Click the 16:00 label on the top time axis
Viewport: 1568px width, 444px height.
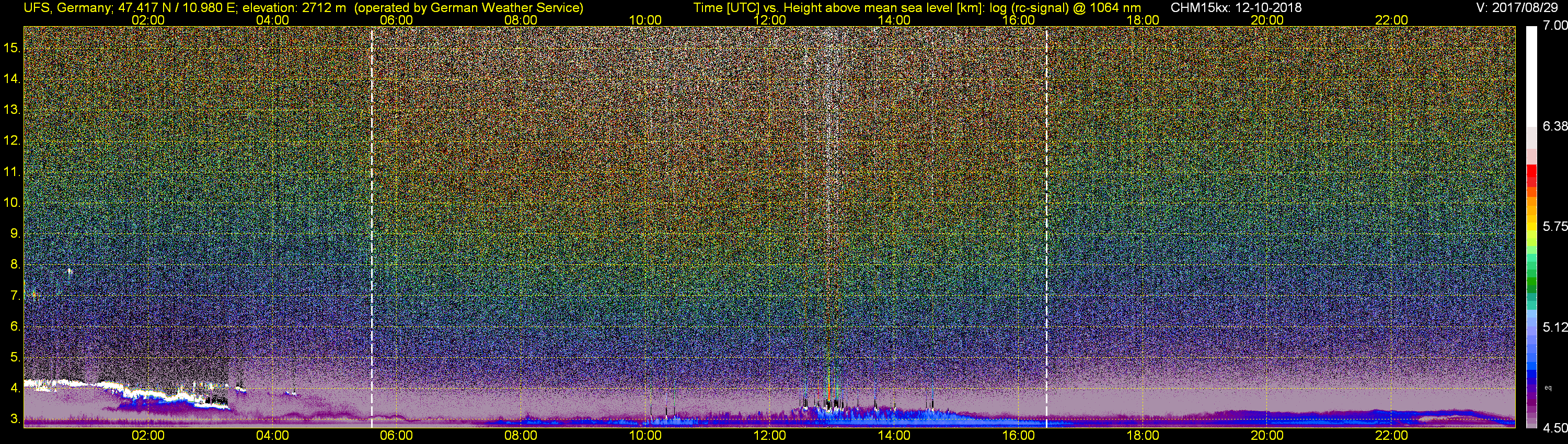point(1018,20)
